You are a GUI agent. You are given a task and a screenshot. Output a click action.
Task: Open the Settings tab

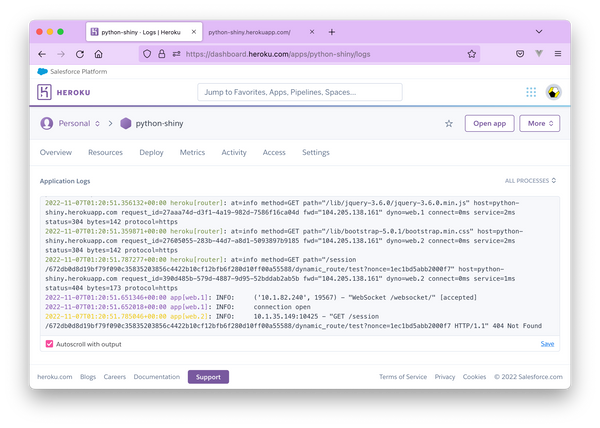click(x=316, y=152)
